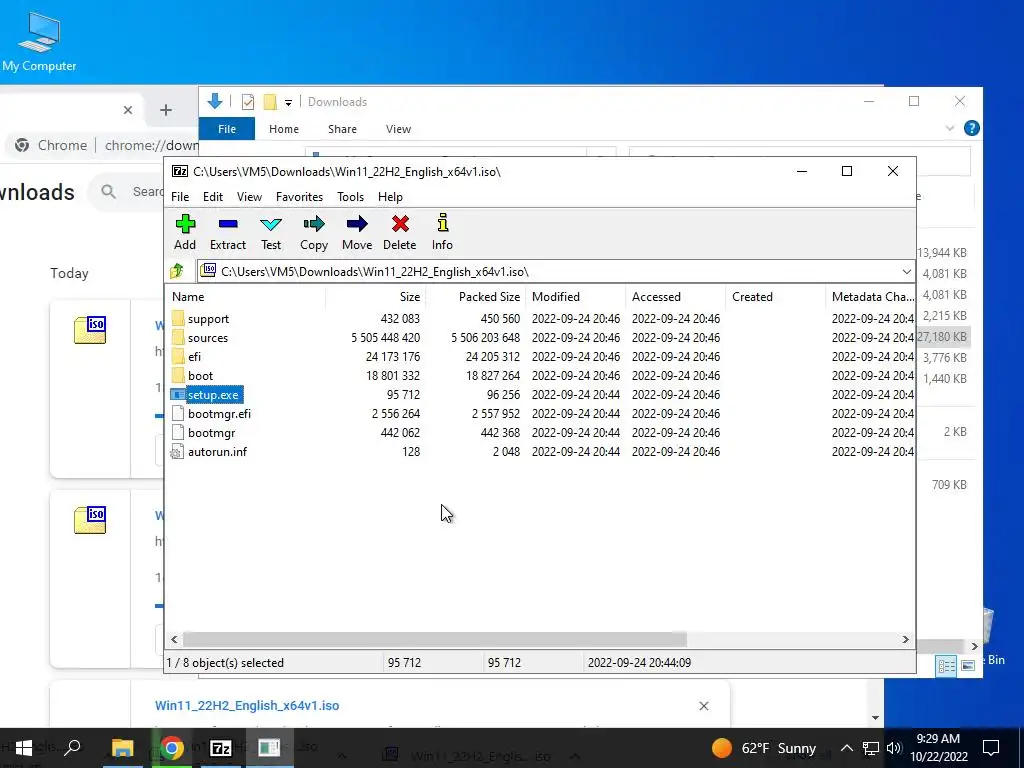
Task: Select the bootmgr file name
Action: click(212, 432)
